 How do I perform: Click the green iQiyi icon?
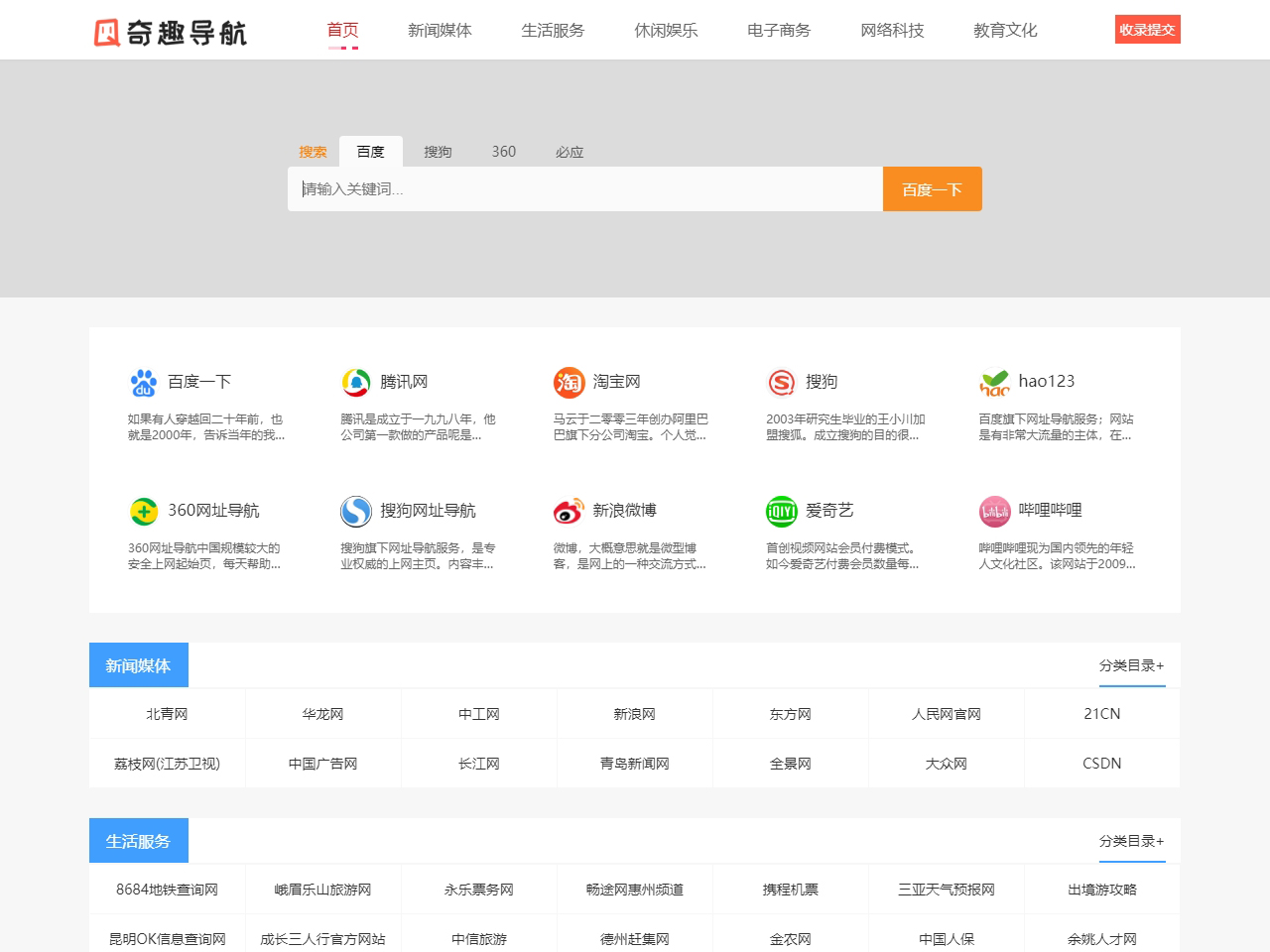pyautogui.click(x=782, y=511)
